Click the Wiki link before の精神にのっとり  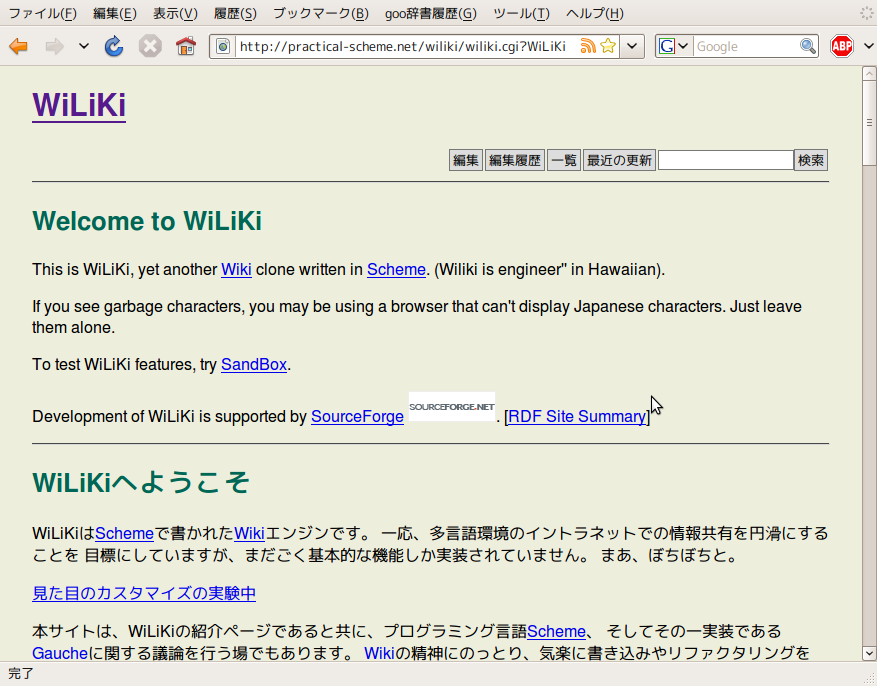pyautogui.click(x=379, y=653)
